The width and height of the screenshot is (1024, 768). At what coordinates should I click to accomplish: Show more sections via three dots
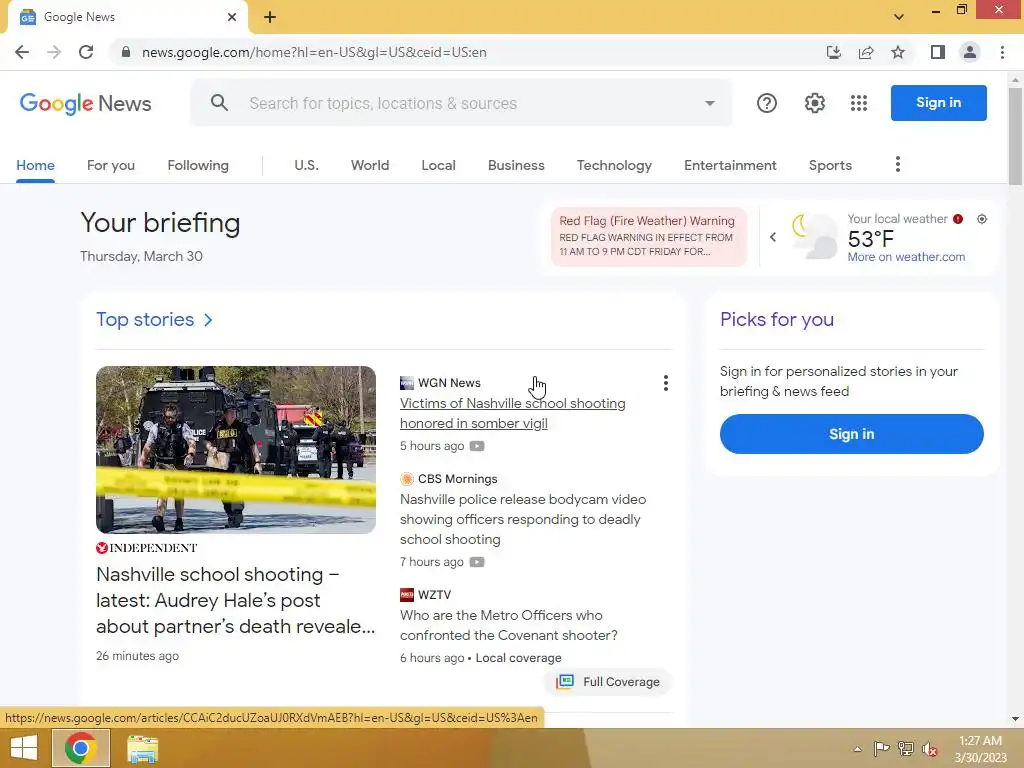[898, 165]
